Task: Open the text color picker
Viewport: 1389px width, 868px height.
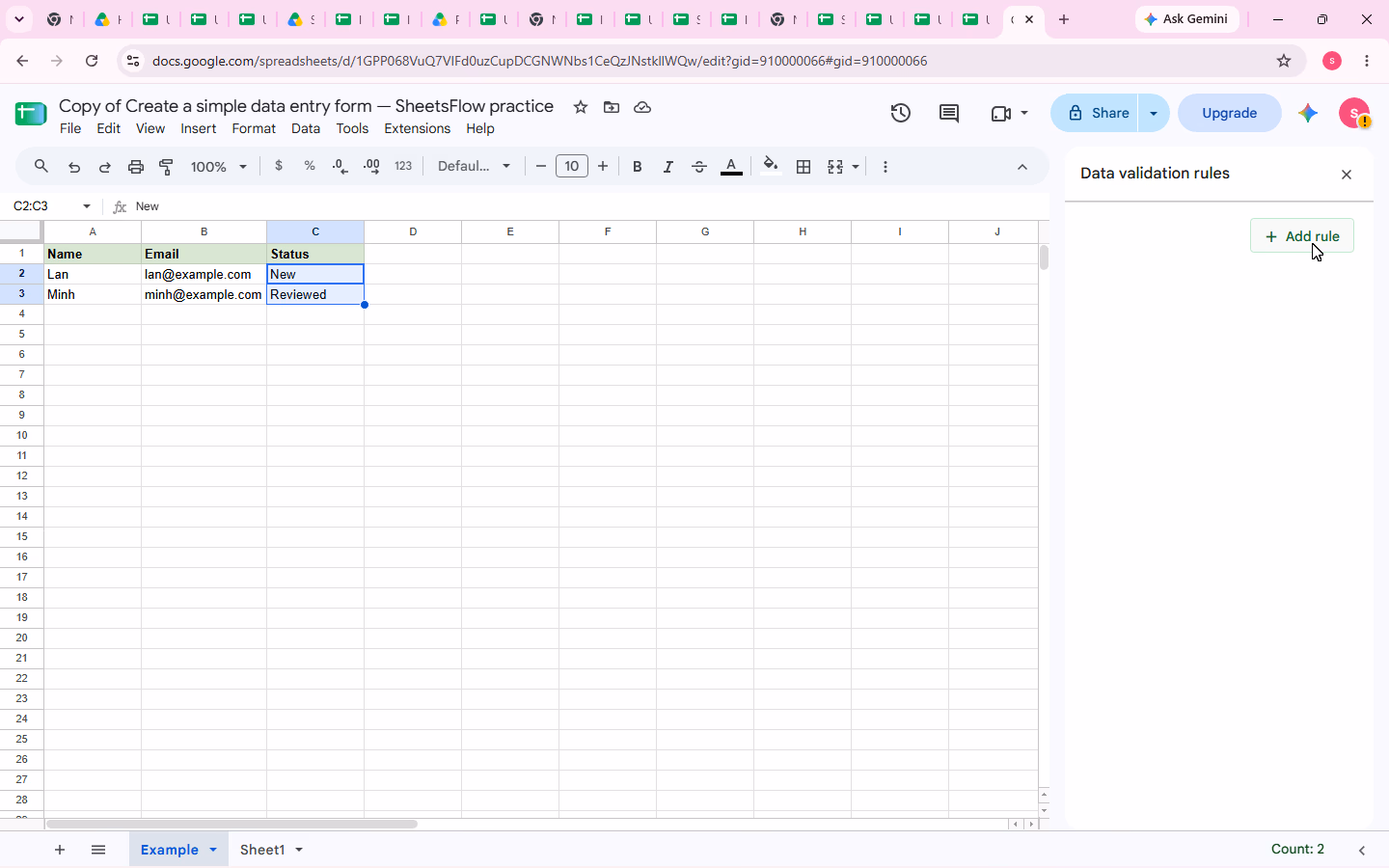Action: click(732, 167)
